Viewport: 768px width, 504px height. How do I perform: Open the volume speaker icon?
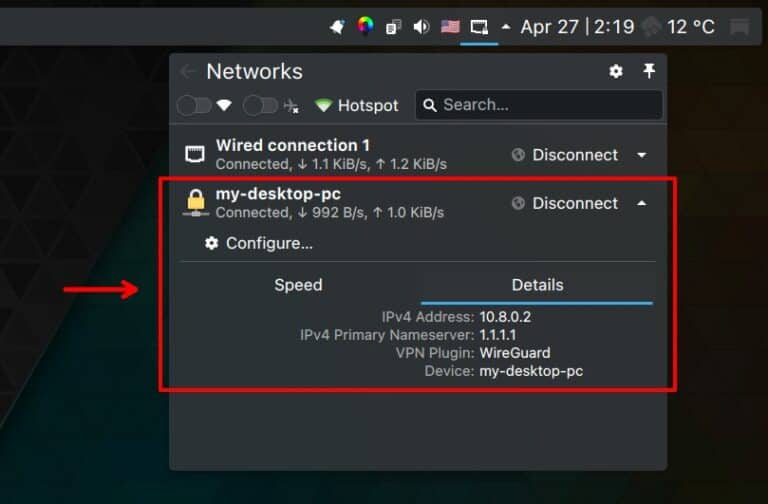[421, 26]
